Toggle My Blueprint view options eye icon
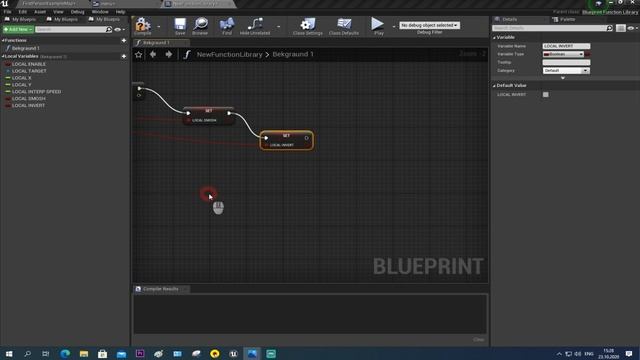 [118, 29]
